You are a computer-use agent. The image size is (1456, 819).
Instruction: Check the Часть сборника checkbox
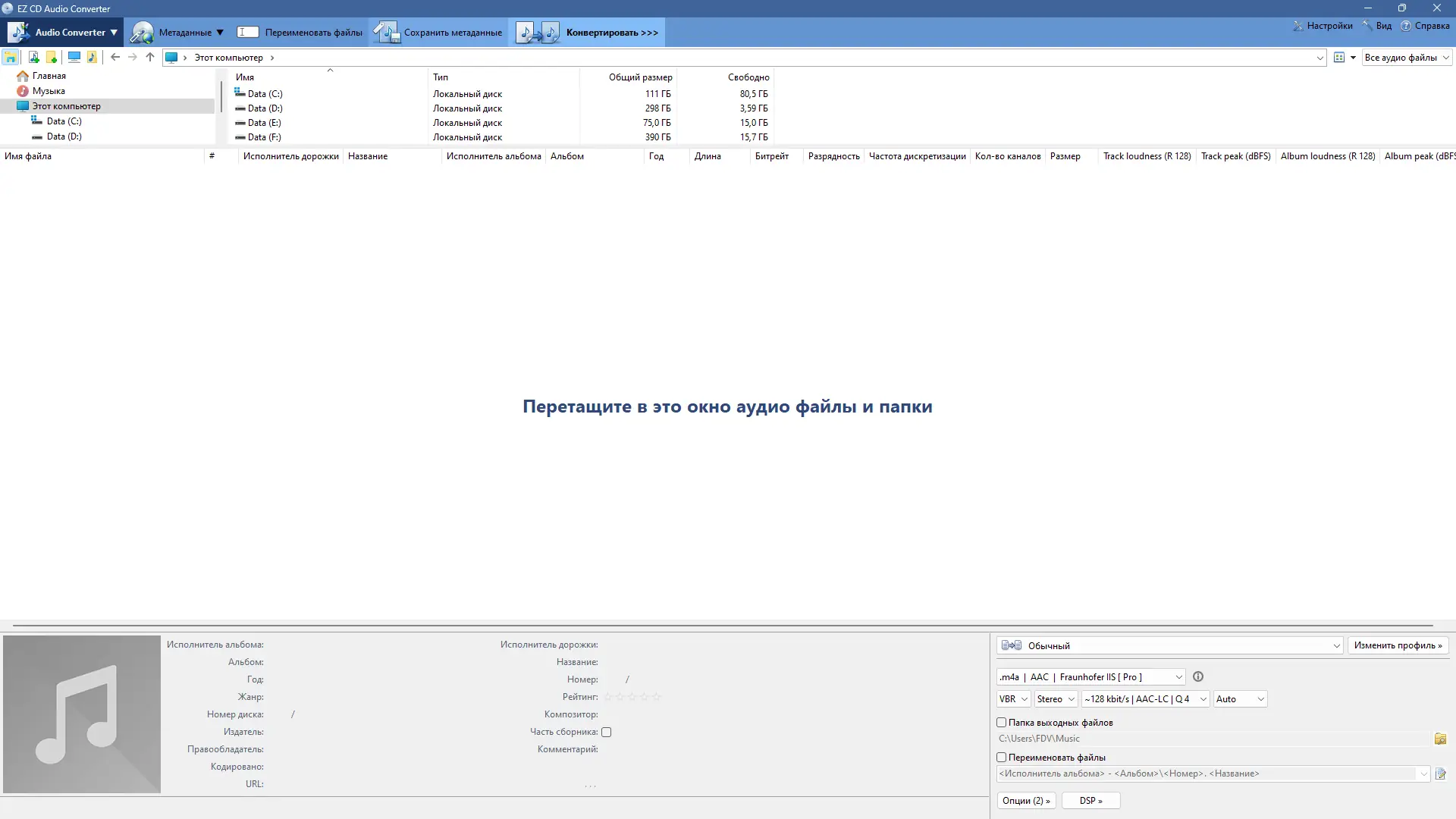[x=607, y=732]
